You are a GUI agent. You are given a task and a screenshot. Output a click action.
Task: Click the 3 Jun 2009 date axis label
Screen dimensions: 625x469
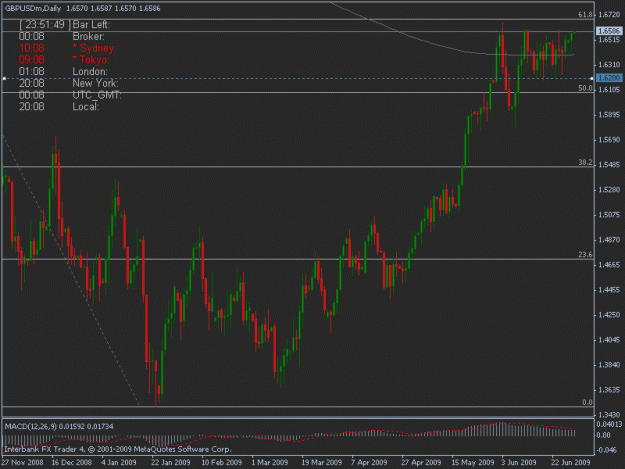tap(519, 462)
